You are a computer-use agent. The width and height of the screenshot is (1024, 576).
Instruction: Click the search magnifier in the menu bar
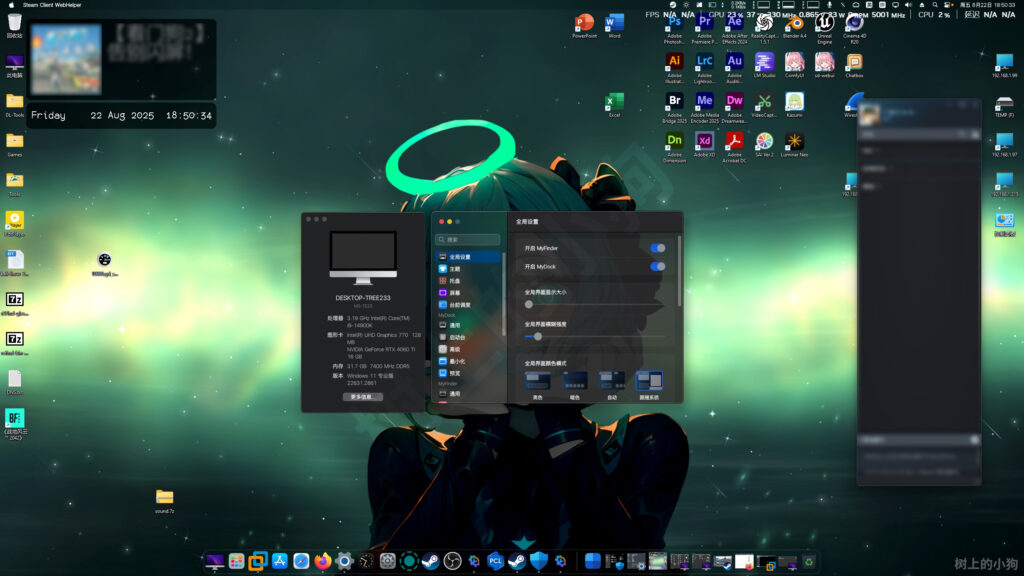(935, 5)
